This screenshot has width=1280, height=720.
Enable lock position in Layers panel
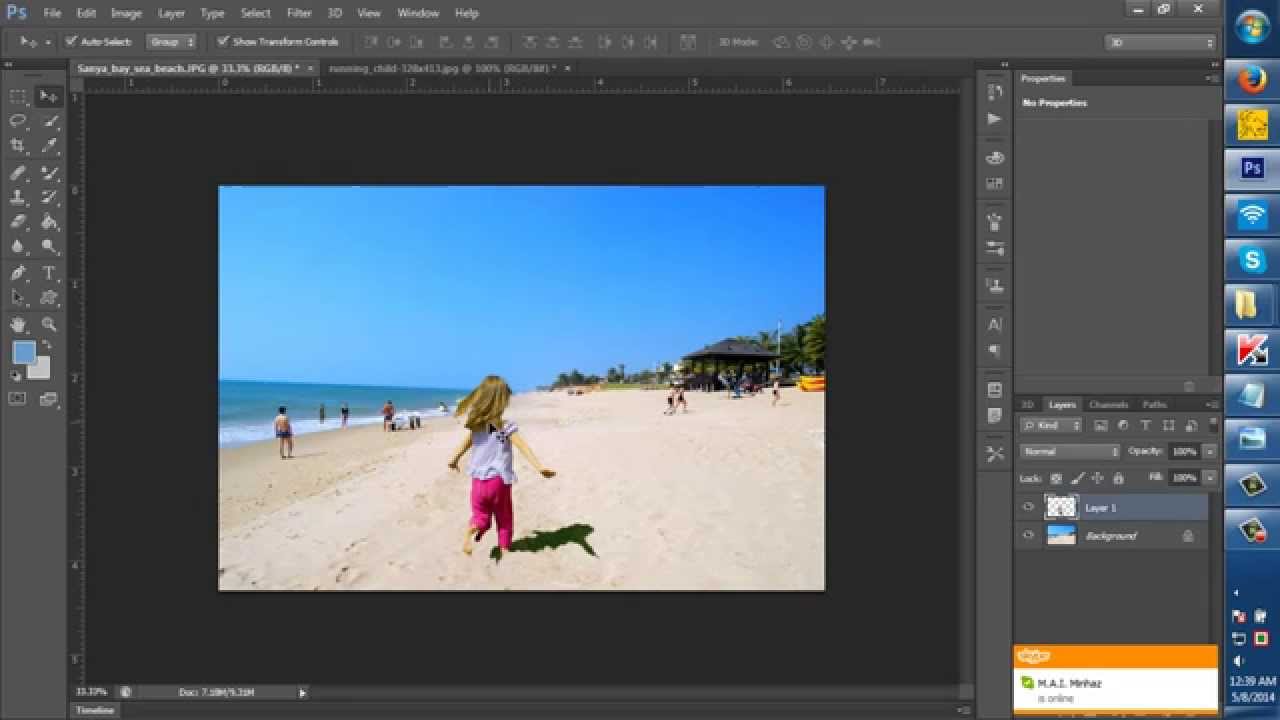pos(1097,478)
